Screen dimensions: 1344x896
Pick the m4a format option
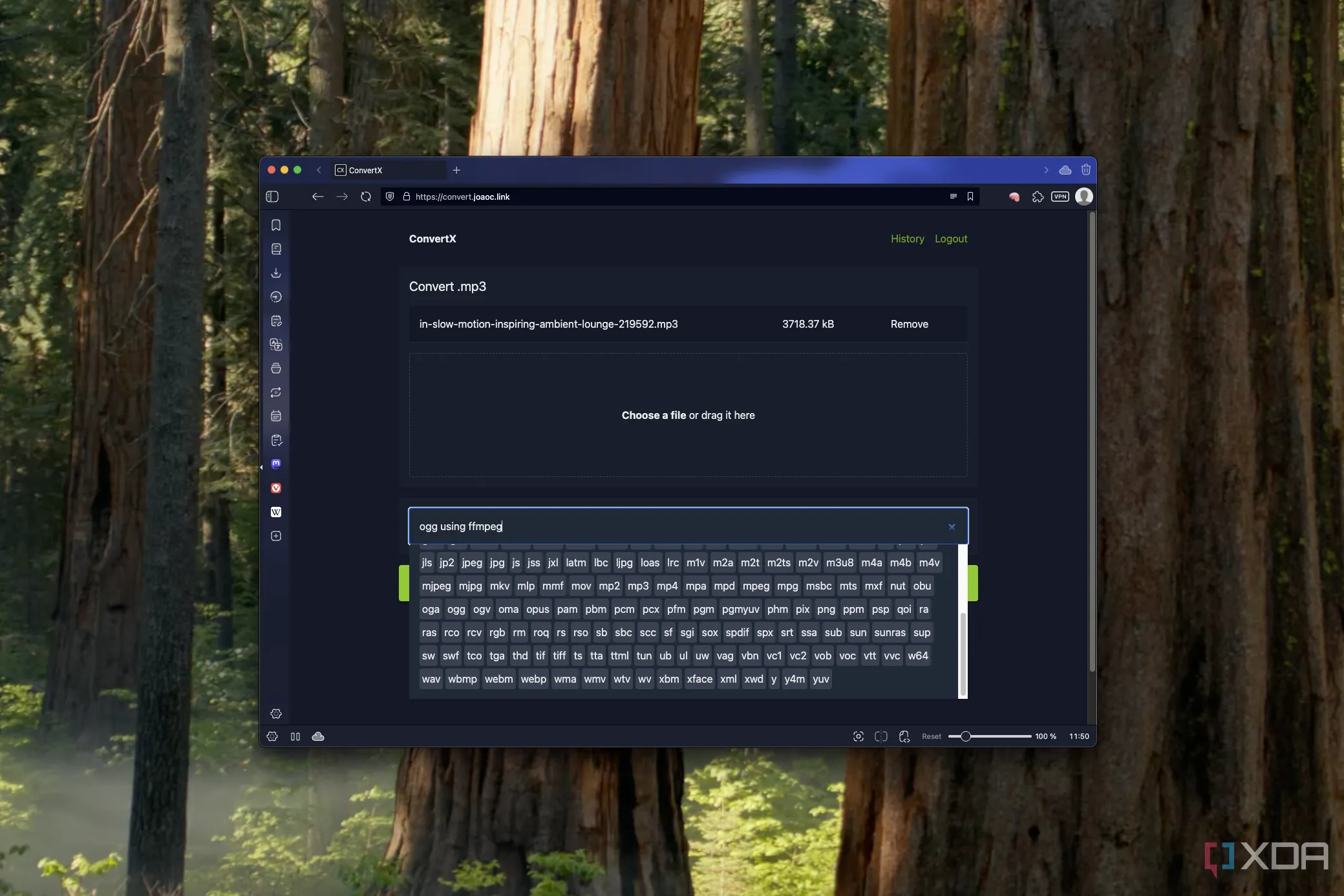(871, 562)
